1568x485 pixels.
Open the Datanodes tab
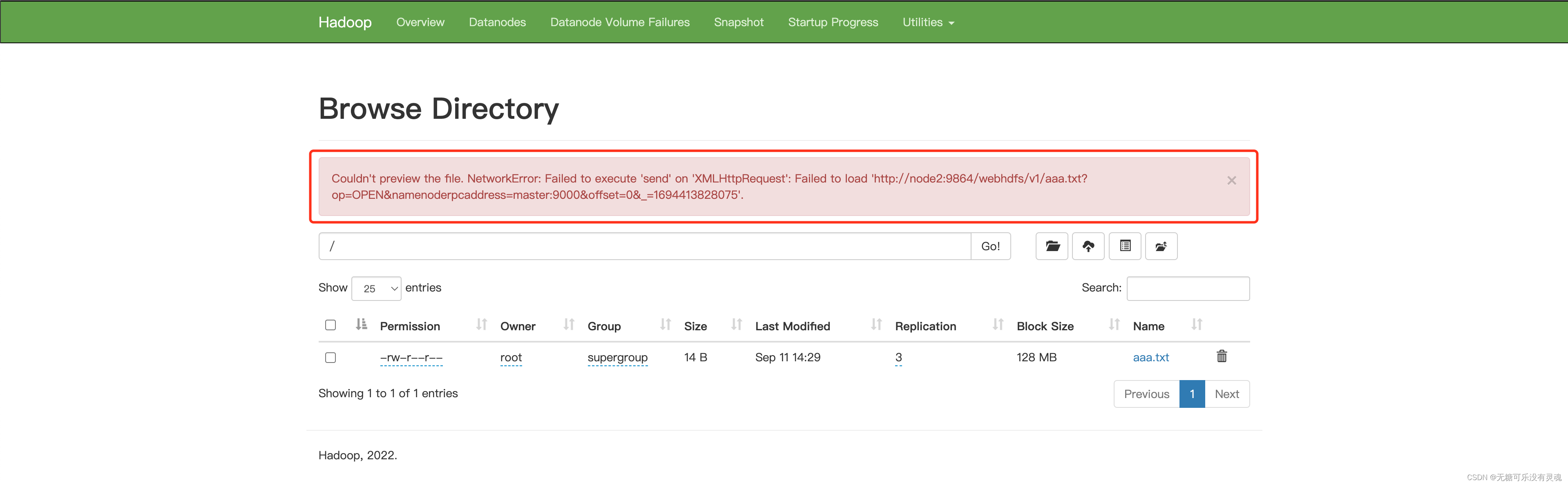pos(497,22)
